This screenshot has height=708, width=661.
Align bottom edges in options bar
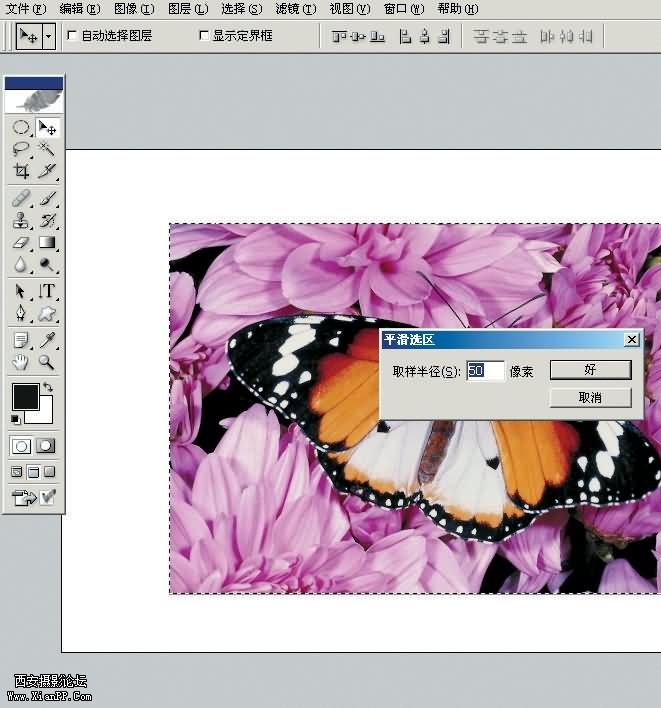coord(377,36)
